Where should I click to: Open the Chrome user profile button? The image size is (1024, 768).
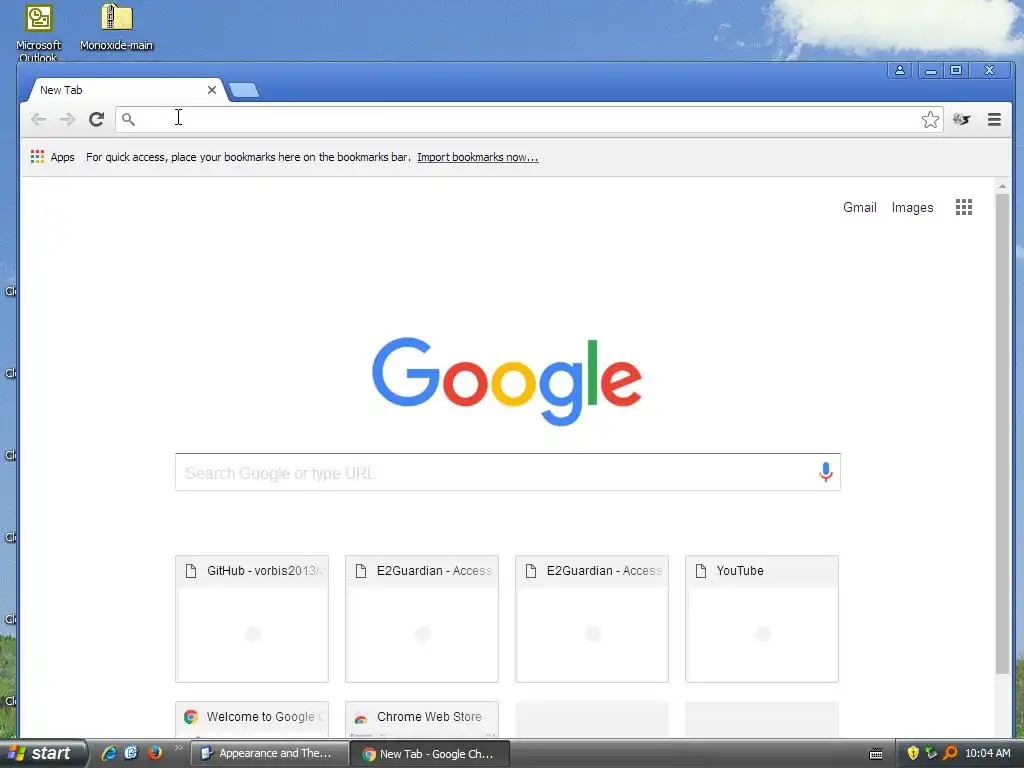click(x=899, y=70)
